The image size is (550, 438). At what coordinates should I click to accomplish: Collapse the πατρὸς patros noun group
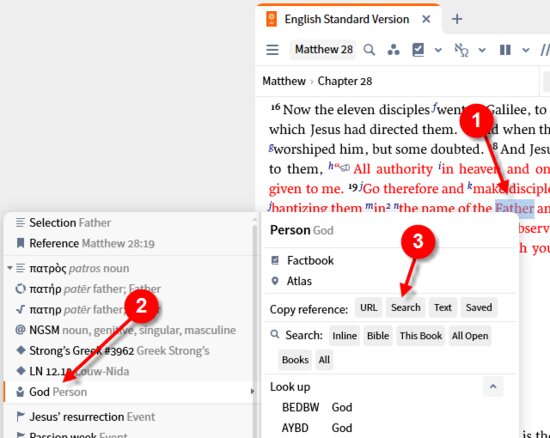coord(9,268)
